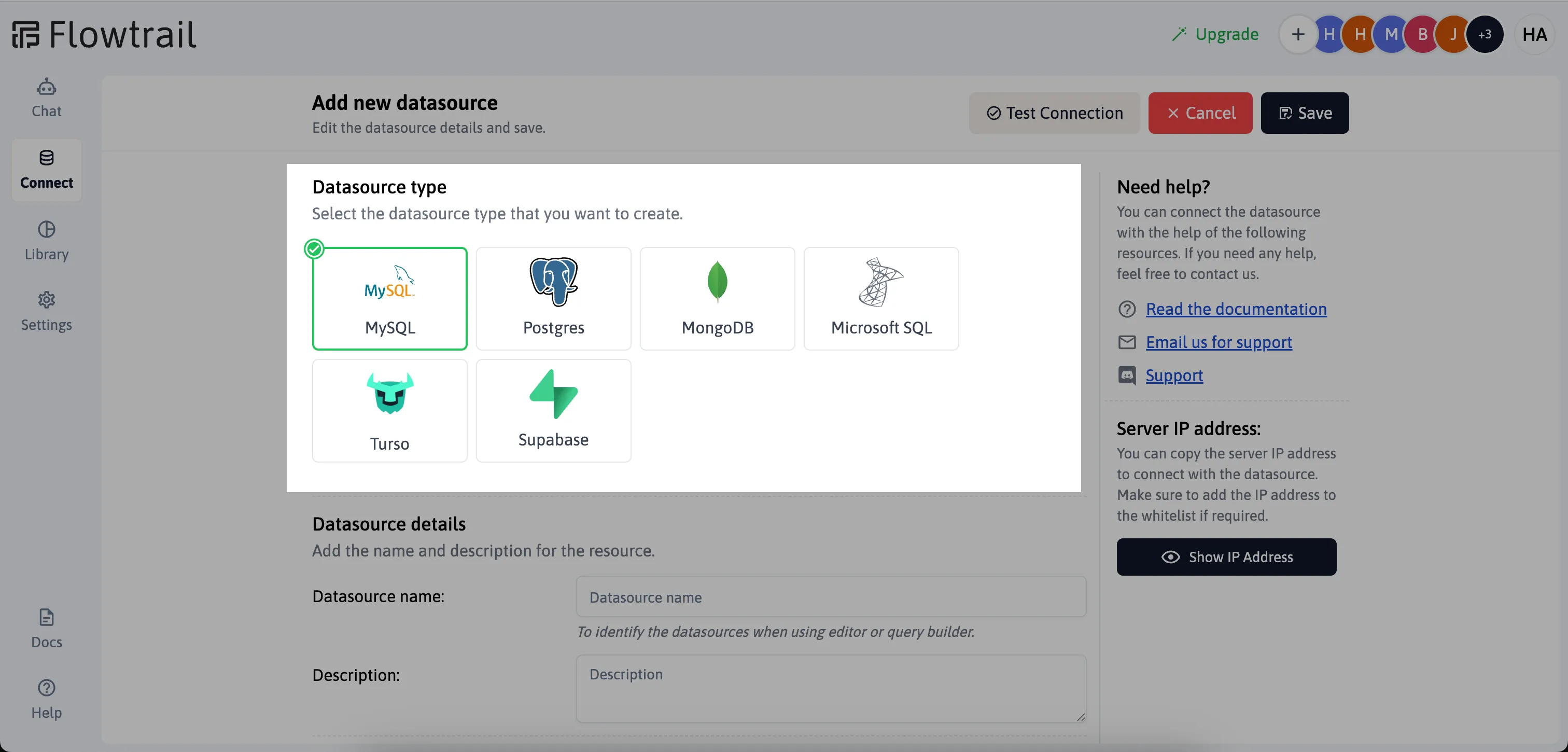Click Email us for support link

1219,342
